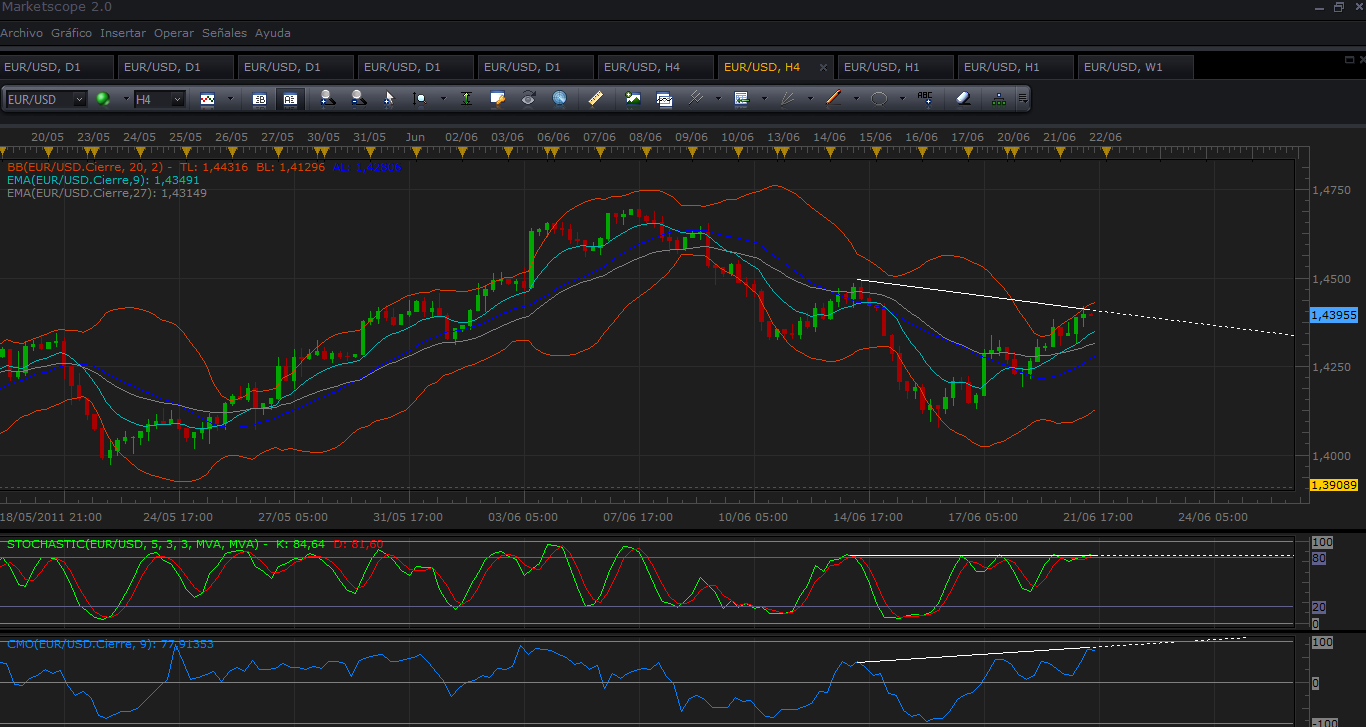Screen dimensions: 1366x727
Task: Click the yellow 1,39089 price level tag
Action: 1333,485
